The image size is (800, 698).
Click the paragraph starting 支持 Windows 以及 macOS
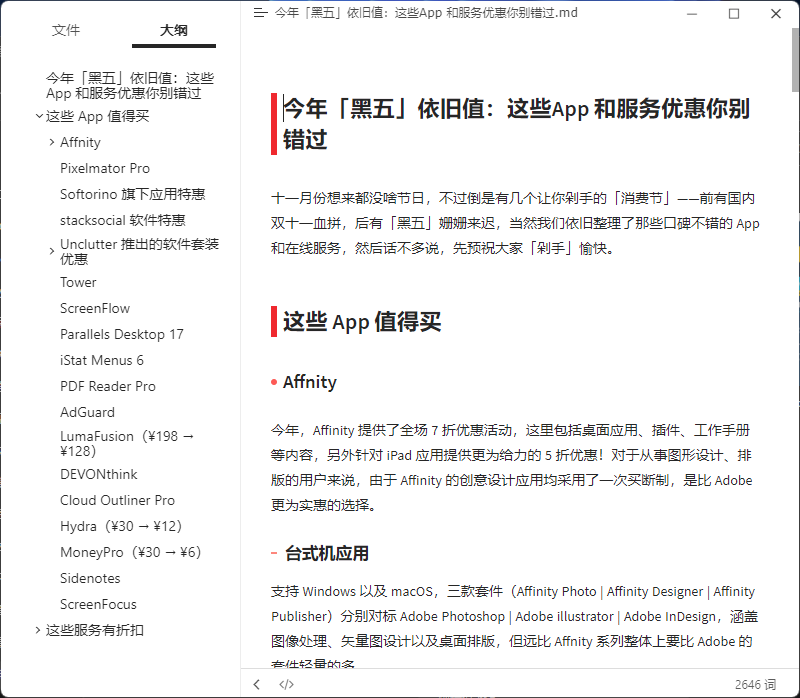coord(514,628)
